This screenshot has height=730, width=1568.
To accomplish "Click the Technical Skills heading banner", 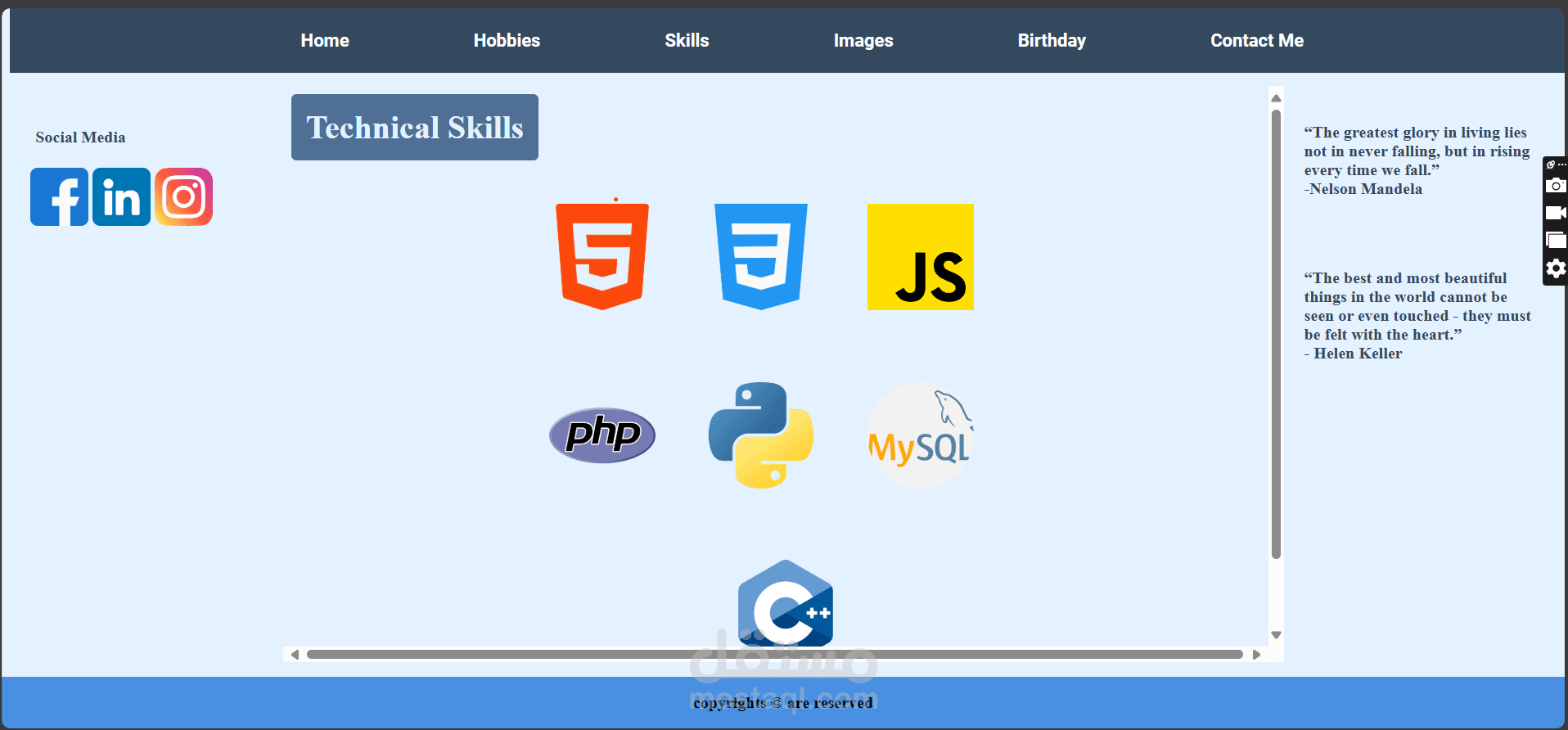I will (x=415, y=127).
